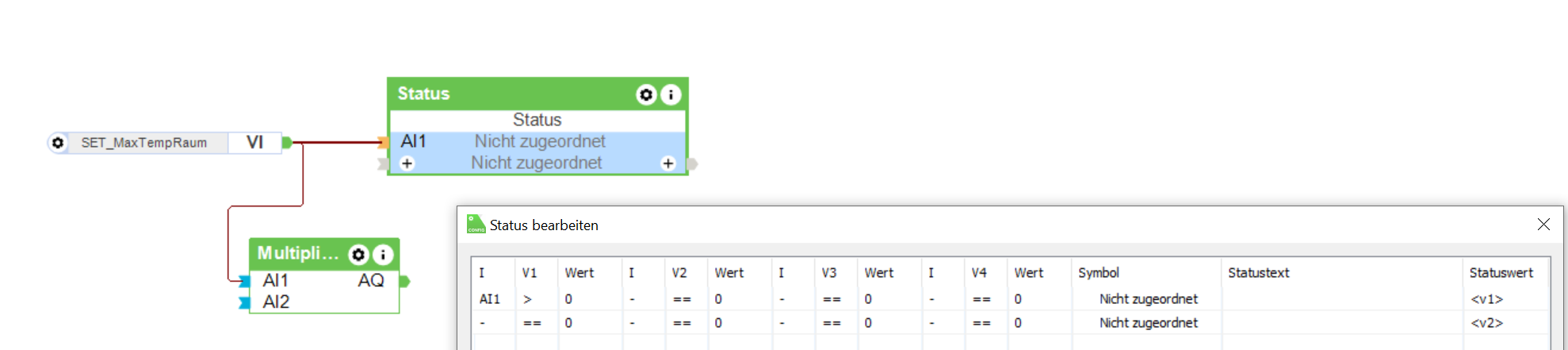Open the Multiplier block settings gear
The height and width of the screenshot is (350, 1568).
click(358, 255)
